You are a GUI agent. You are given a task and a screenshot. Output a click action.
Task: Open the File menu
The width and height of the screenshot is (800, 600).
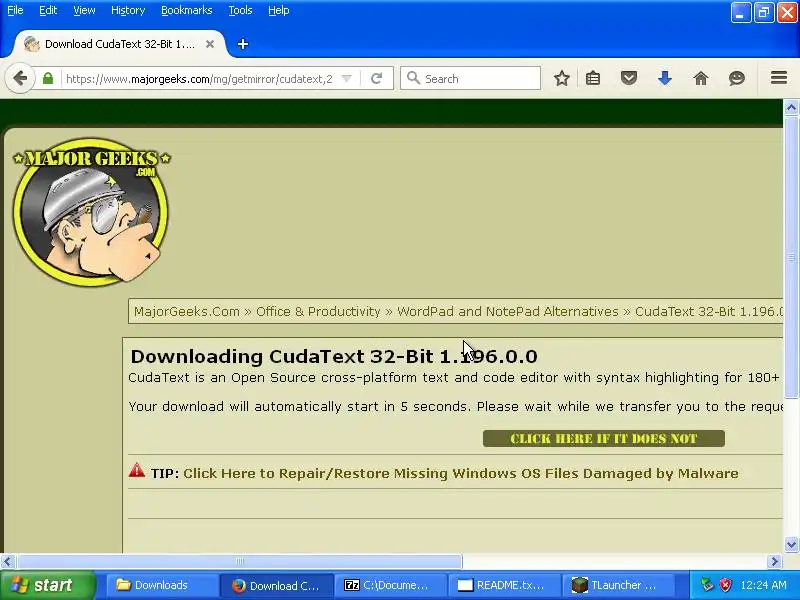15,10
